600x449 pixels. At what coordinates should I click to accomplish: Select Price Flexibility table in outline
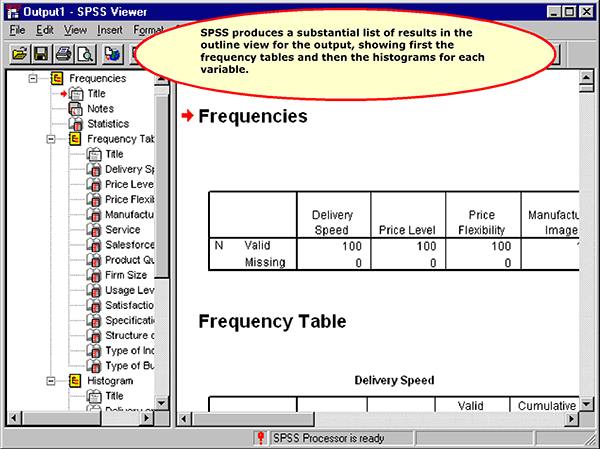(129, 199)
